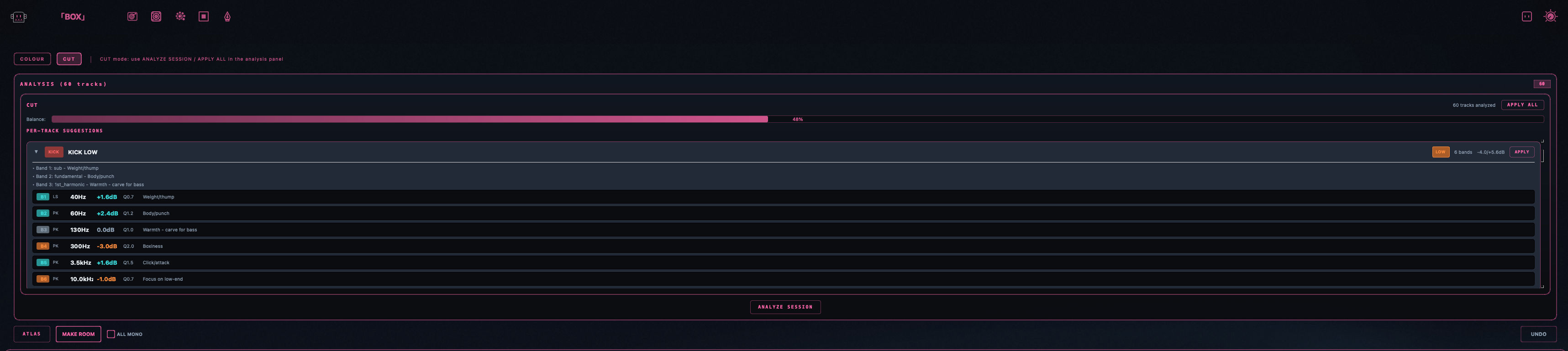This screenshot has height=351, width=1568.
Task: Click the -1.0dB gain value
Action: [x=106, y=279]
